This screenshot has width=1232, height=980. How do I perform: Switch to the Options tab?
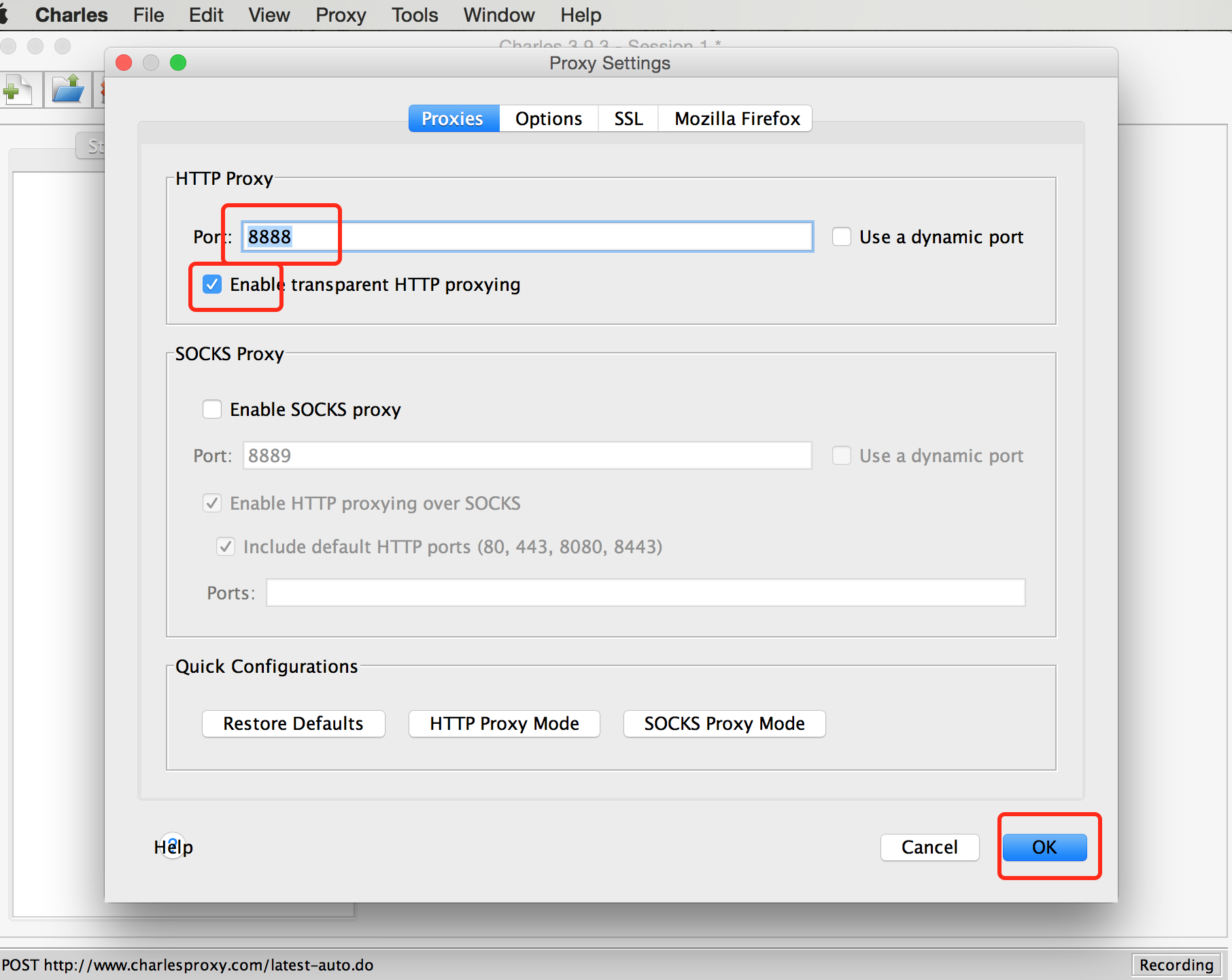pos(548,118)
